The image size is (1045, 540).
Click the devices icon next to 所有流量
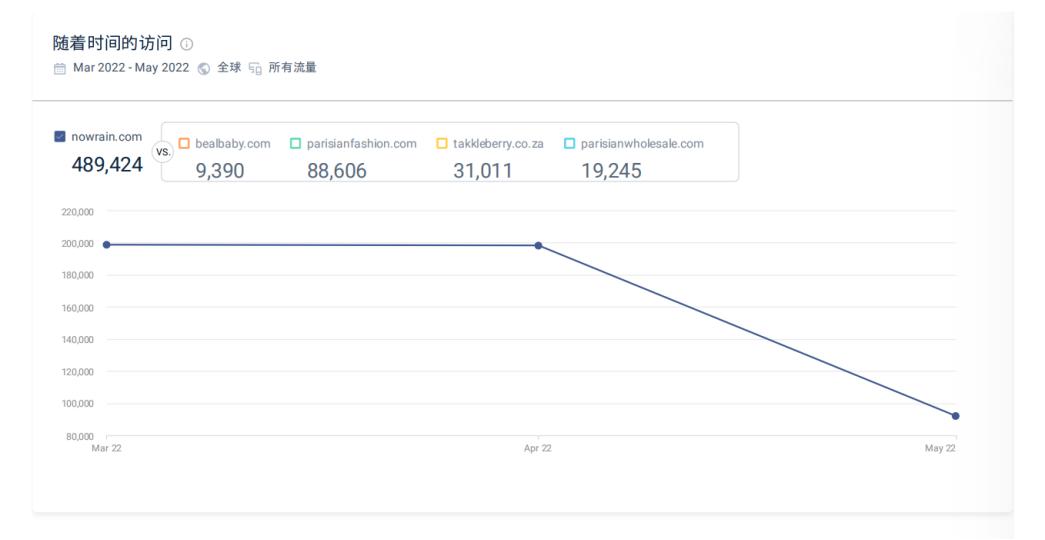pos(255,68)
